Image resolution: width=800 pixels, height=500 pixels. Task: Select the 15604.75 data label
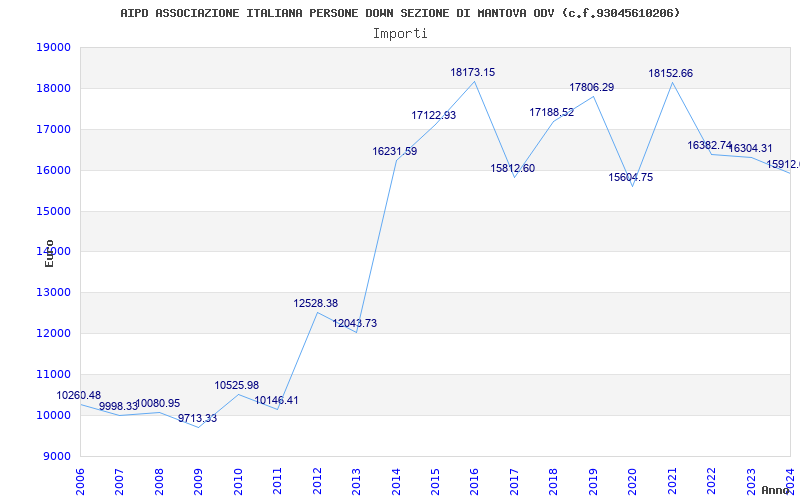click(x=631, y=178)
